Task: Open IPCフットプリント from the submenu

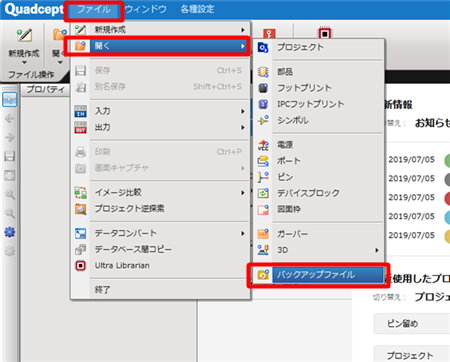Action: pos(319,104)
